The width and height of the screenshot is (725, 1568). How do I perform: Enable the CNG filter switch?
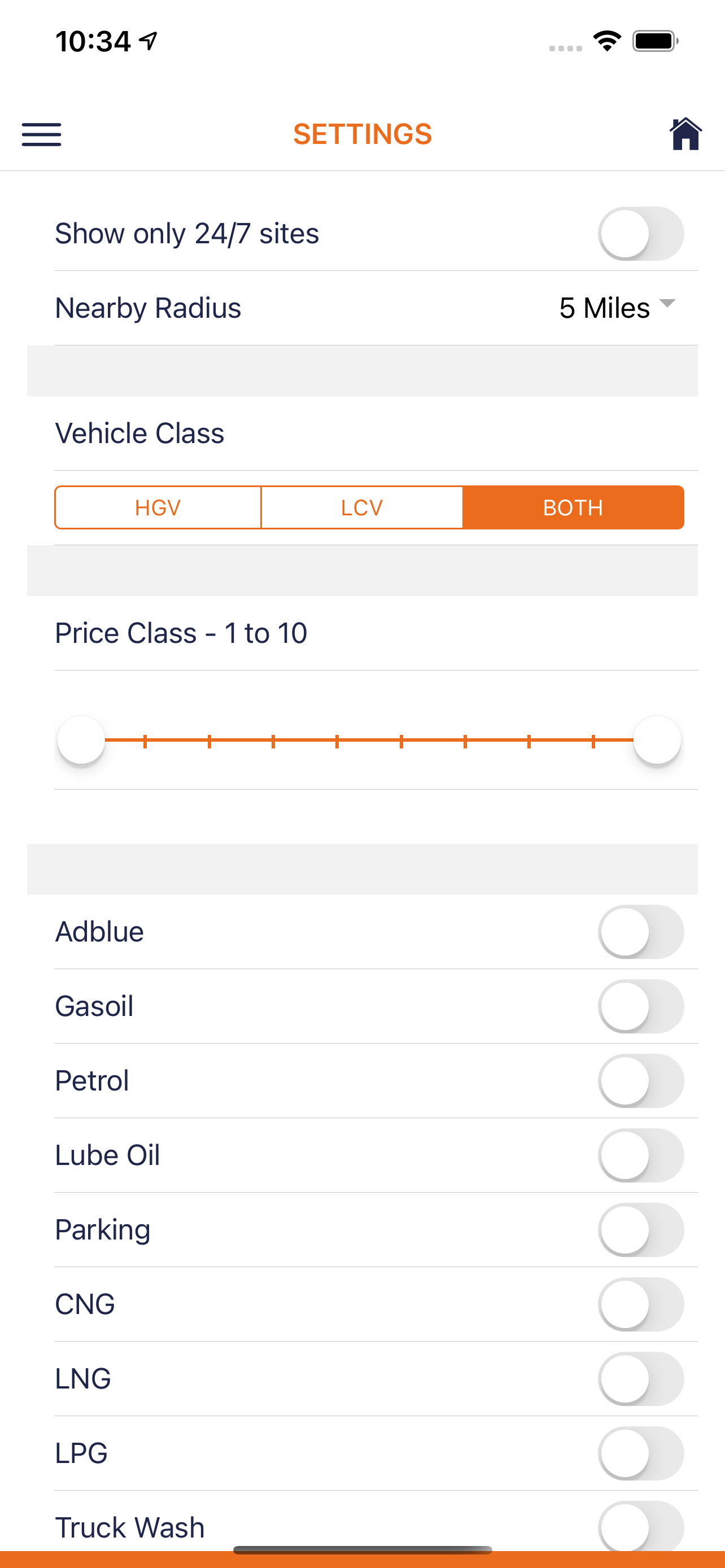[x=640, y=1304]
